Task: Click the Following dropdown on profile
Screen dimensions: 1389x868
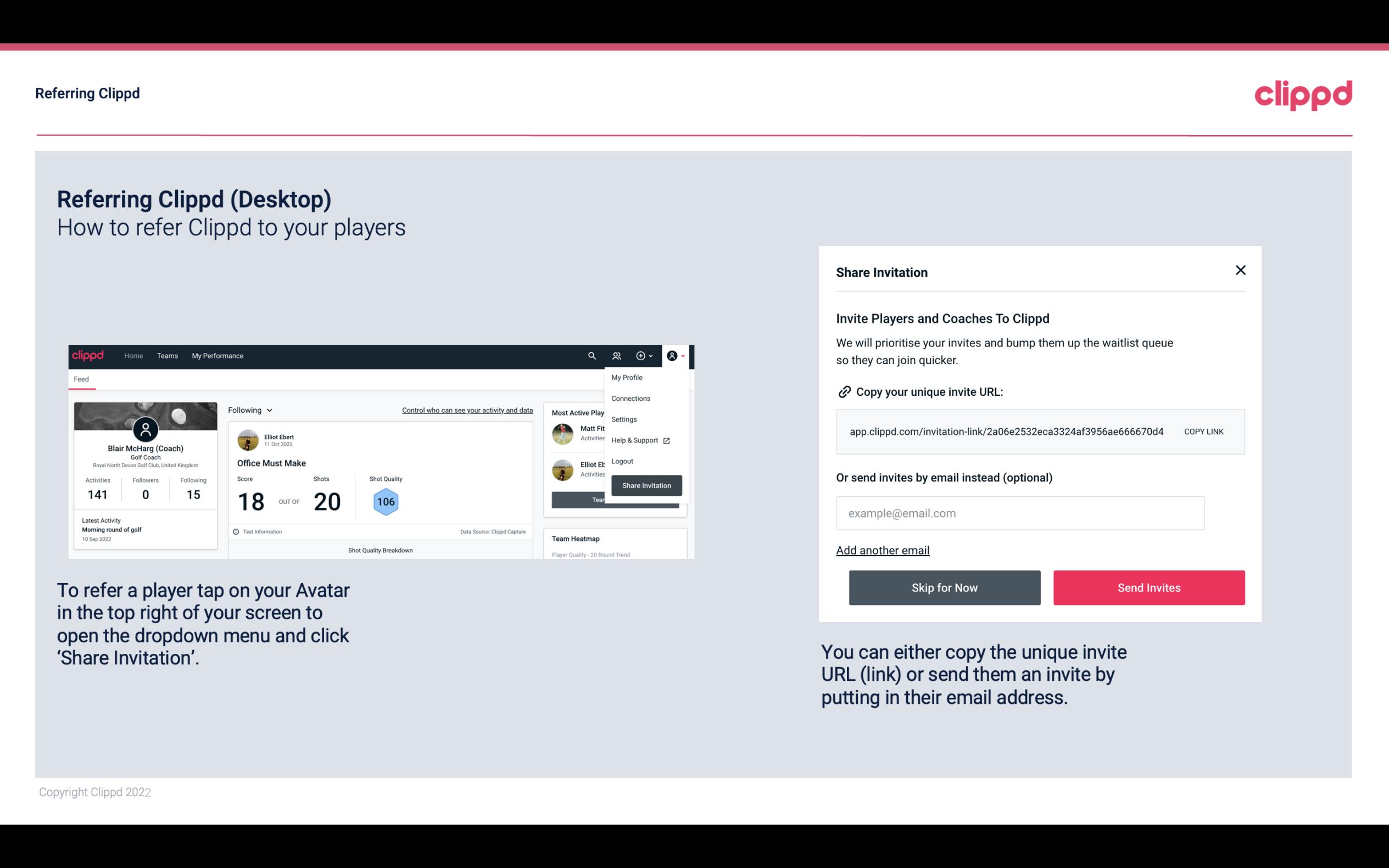Action: 248,410
